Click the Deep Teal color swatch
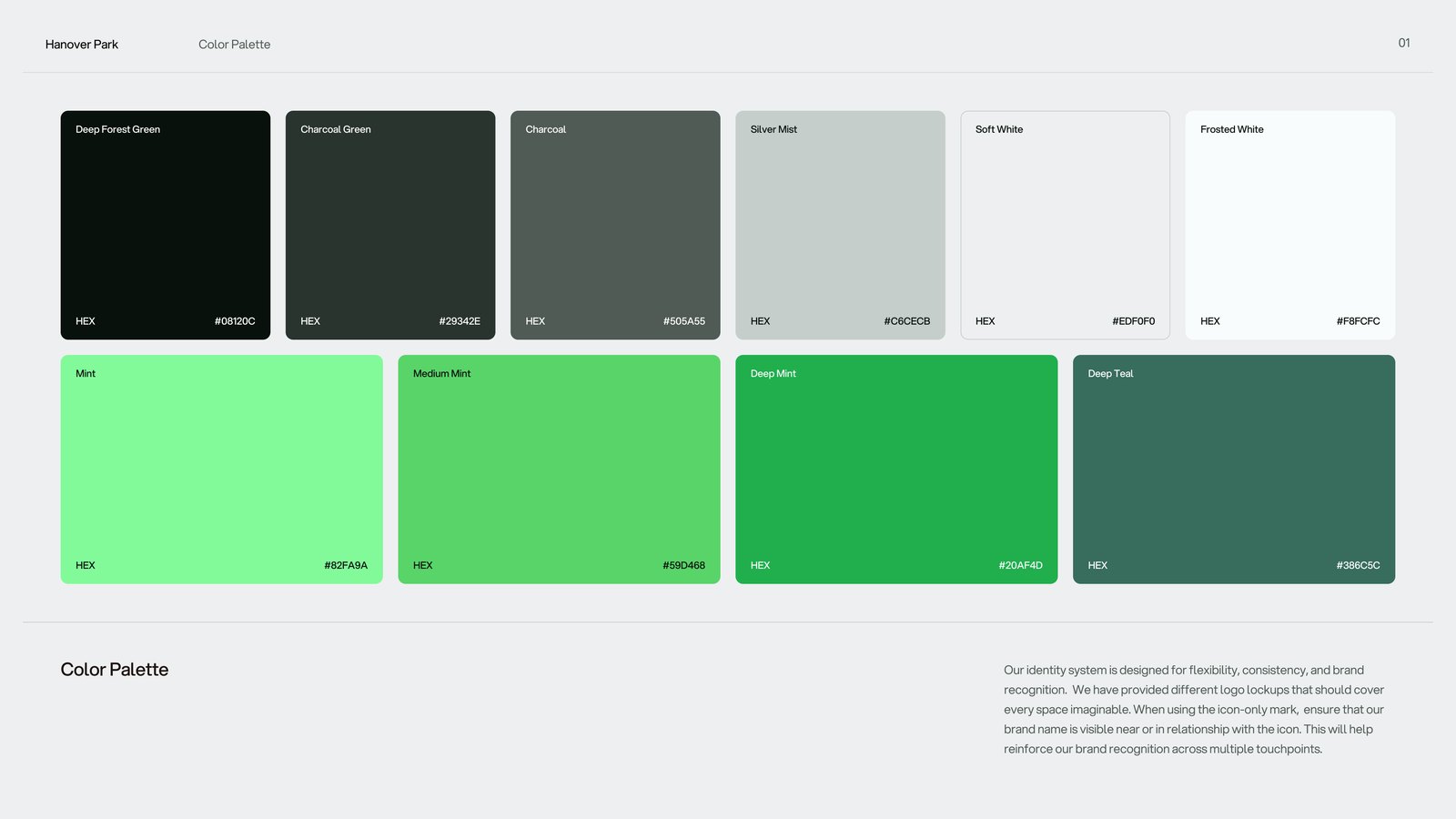Viewport: 1456px width, 819px height. click(1234, 470)
